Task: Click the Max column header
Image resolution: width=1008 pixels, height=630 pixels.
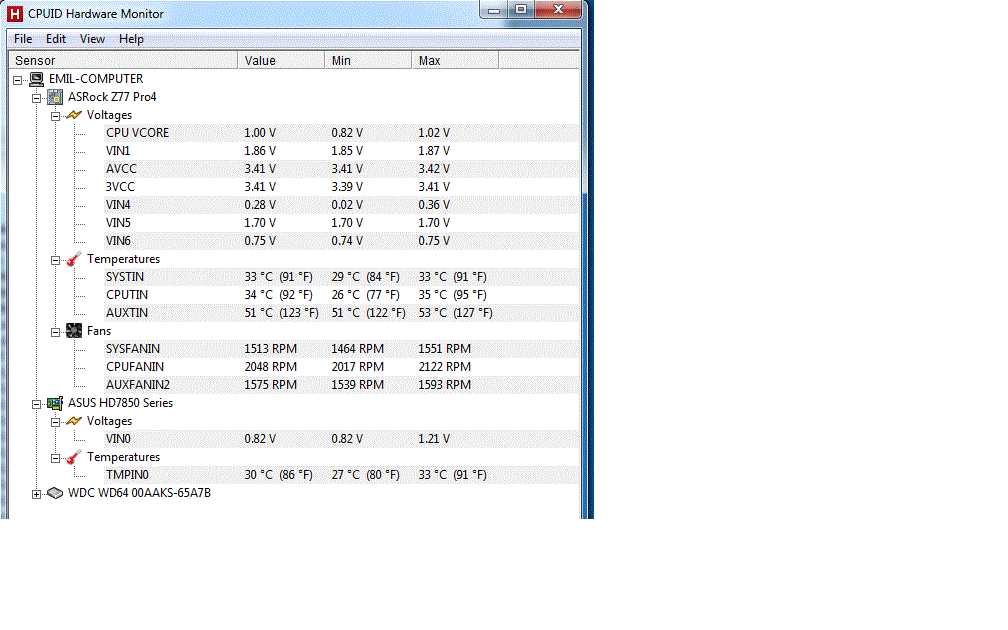Action: tap(454, 60)
